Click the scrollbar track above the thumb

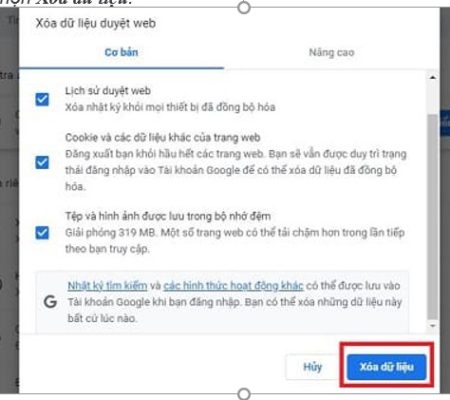click(433, 98)
